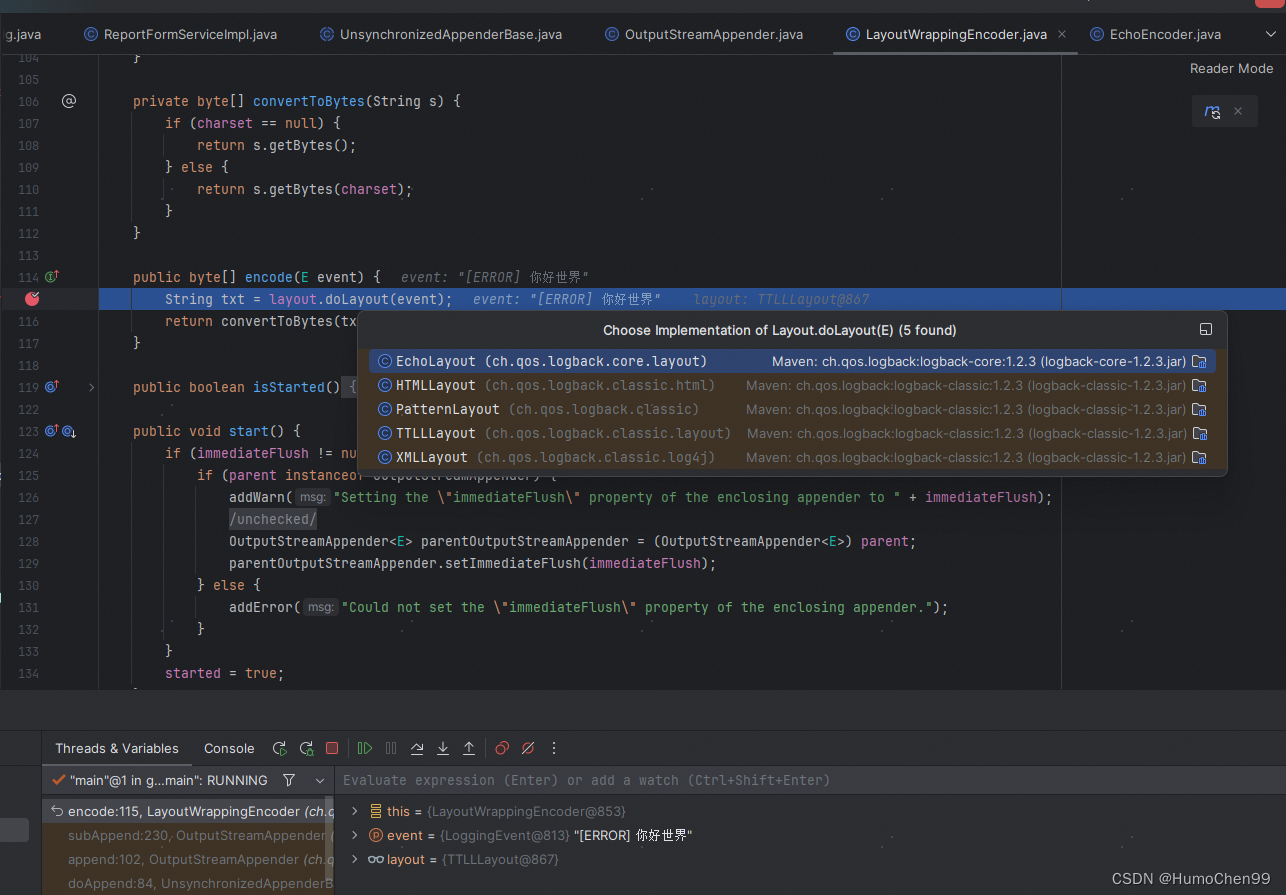Open the View Breakpoints dialog icon

502,748
